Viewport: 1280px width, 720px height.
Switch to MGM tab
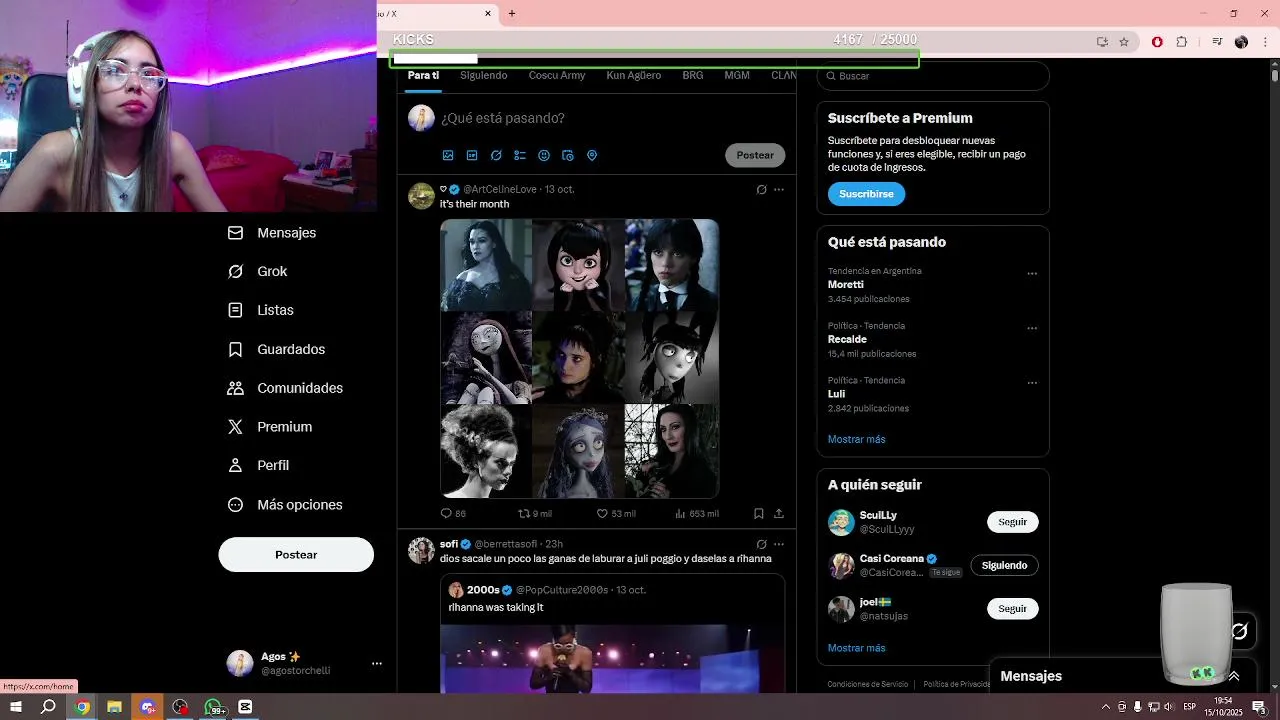point(737,76)
